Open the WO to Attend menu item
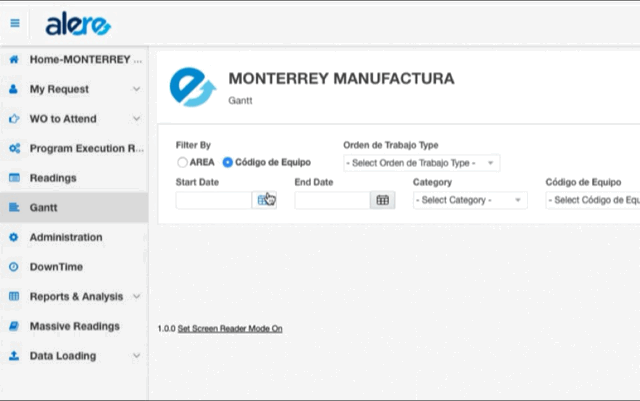640x401 pixels. 74,119
